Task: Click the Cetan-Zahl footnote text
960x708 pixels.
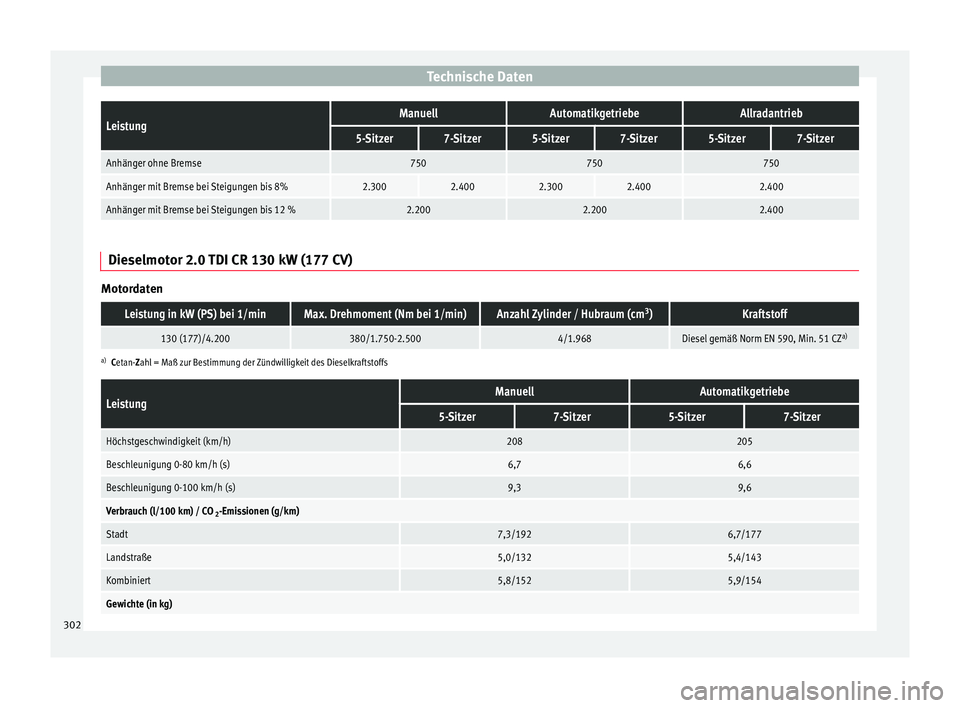Action: point(249,362)
